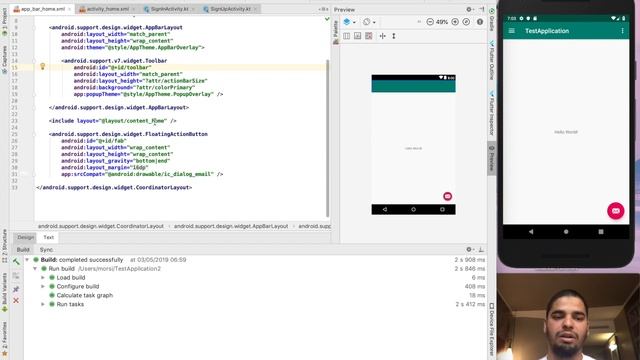Hide the Preview panel
Image resolution: width=640 pixels, height=360 pixels.
(482, 9)
